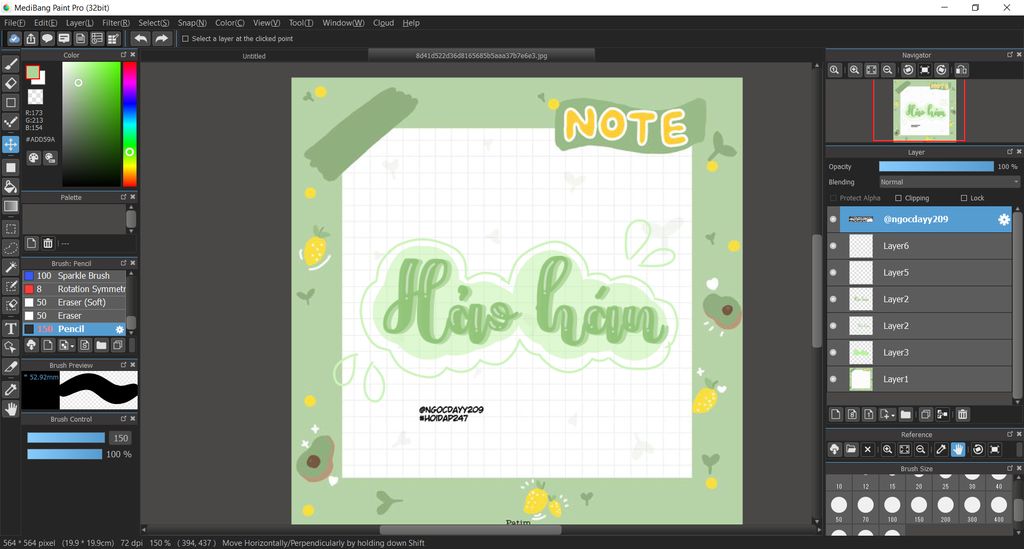Hide Layer6 visibility
Viewport: 1024px width, 549px height.
click(x=833, y=246)
